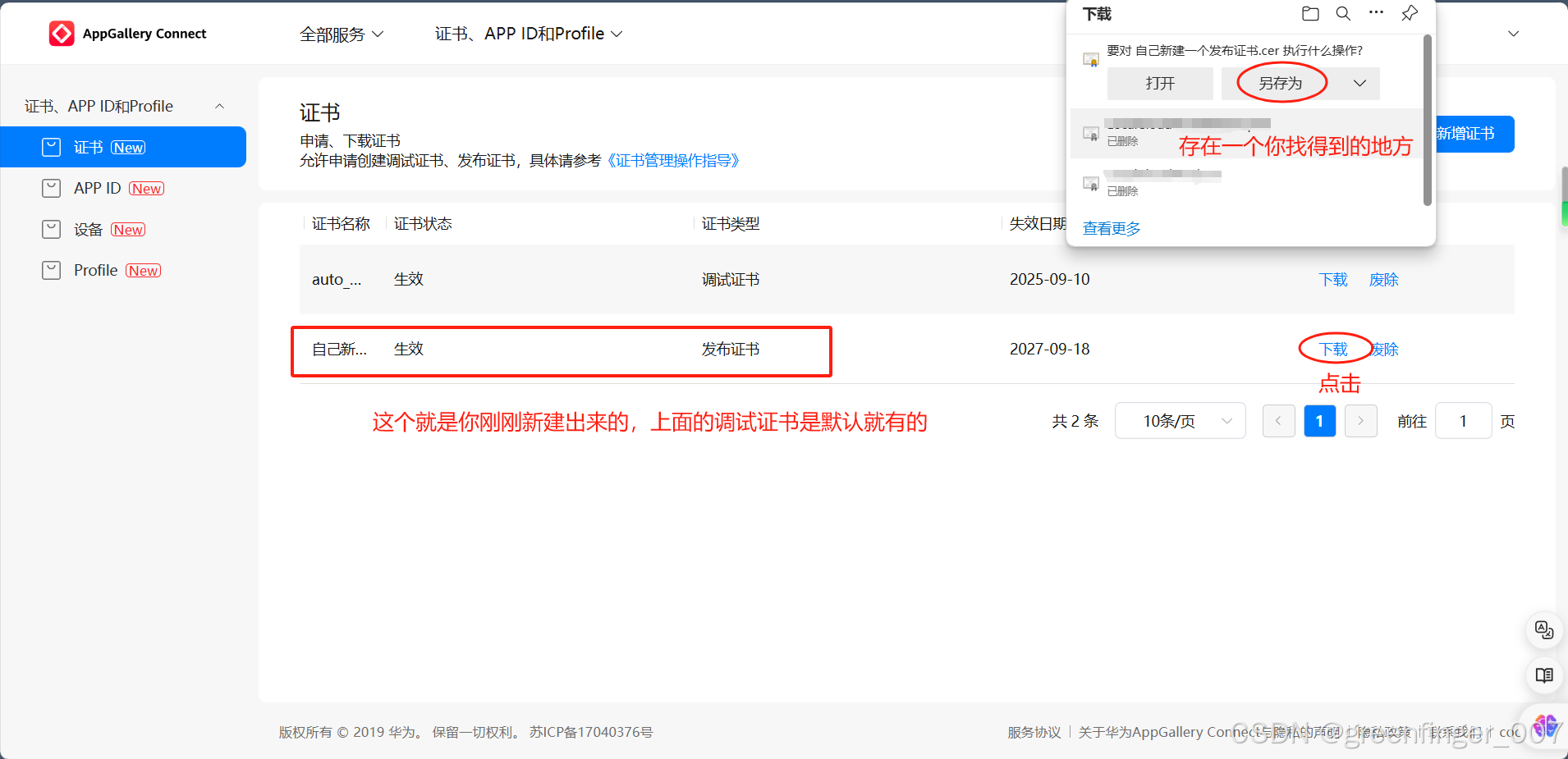Expand the 另存为 options arrow
The width and height of the screenshot is (1568, 759).
pos(1359,84)
